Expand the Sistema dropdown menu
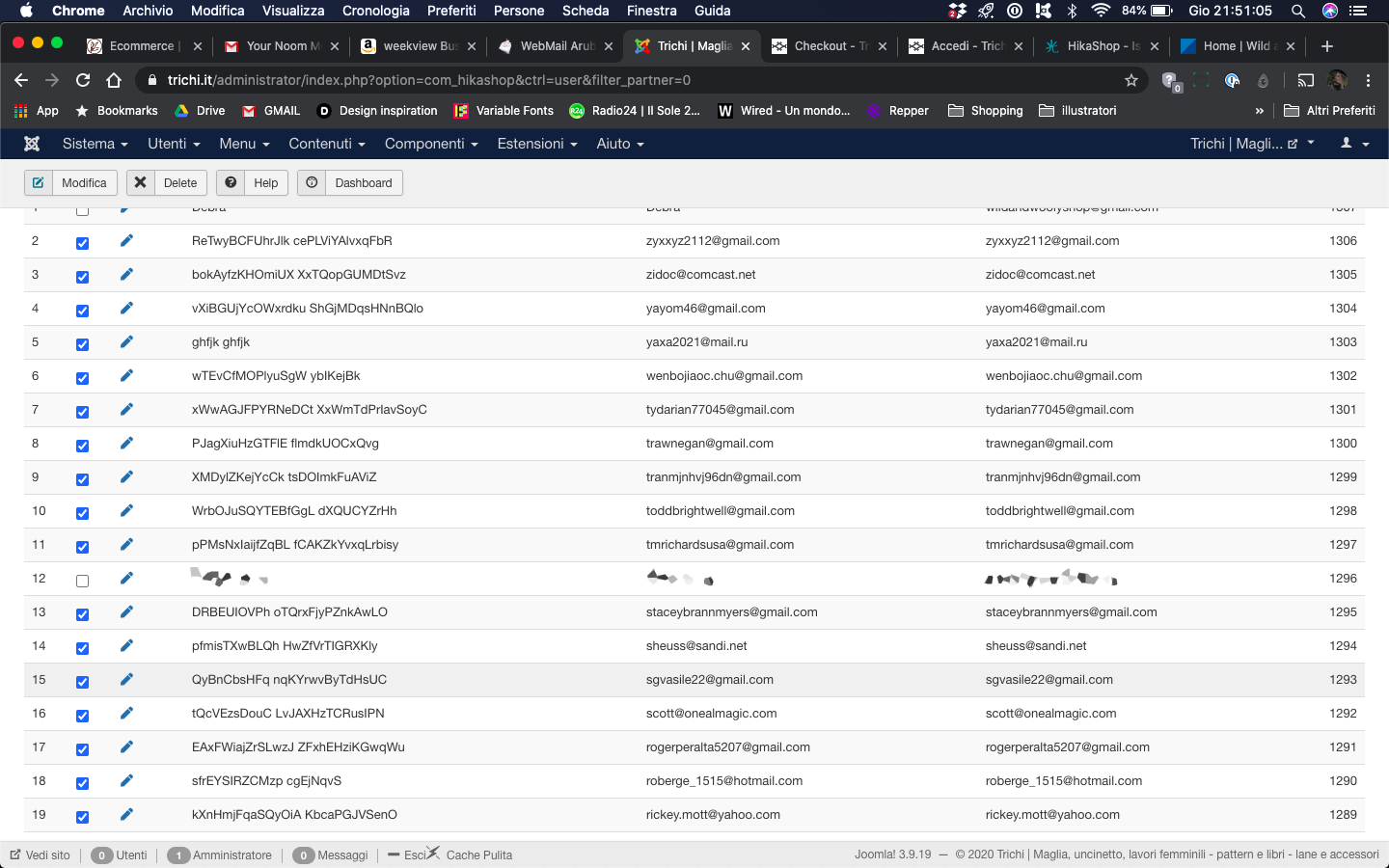This screenshot has width=1389, height=868. 95,144
